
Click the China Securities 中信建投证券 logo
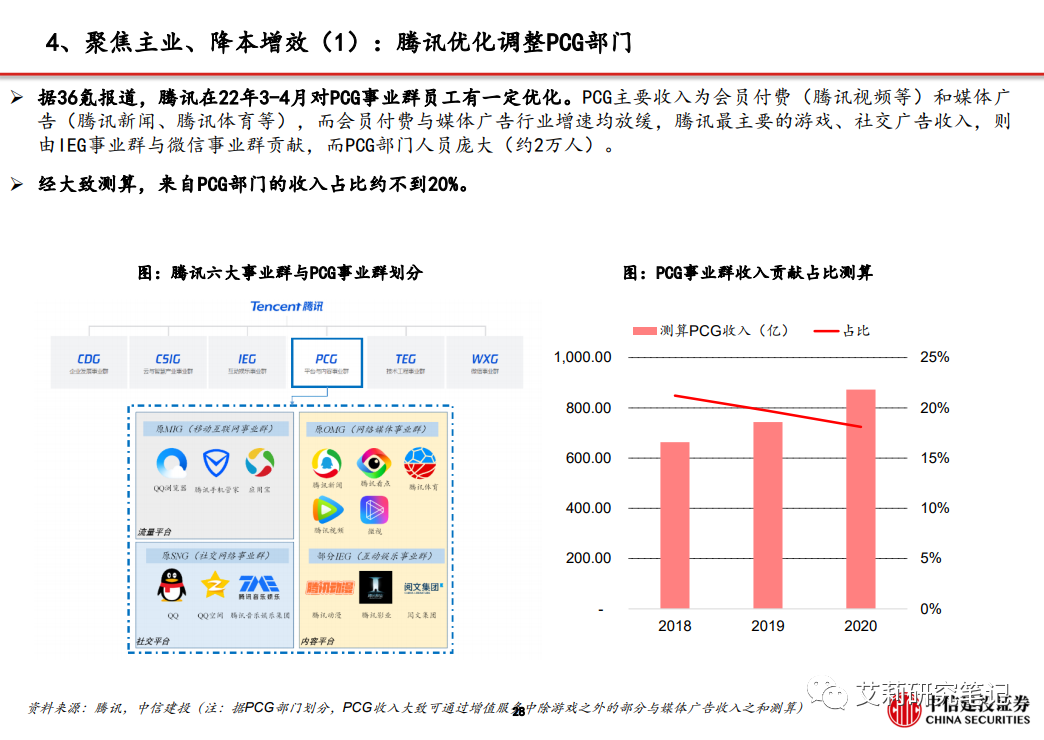point(959,709)
